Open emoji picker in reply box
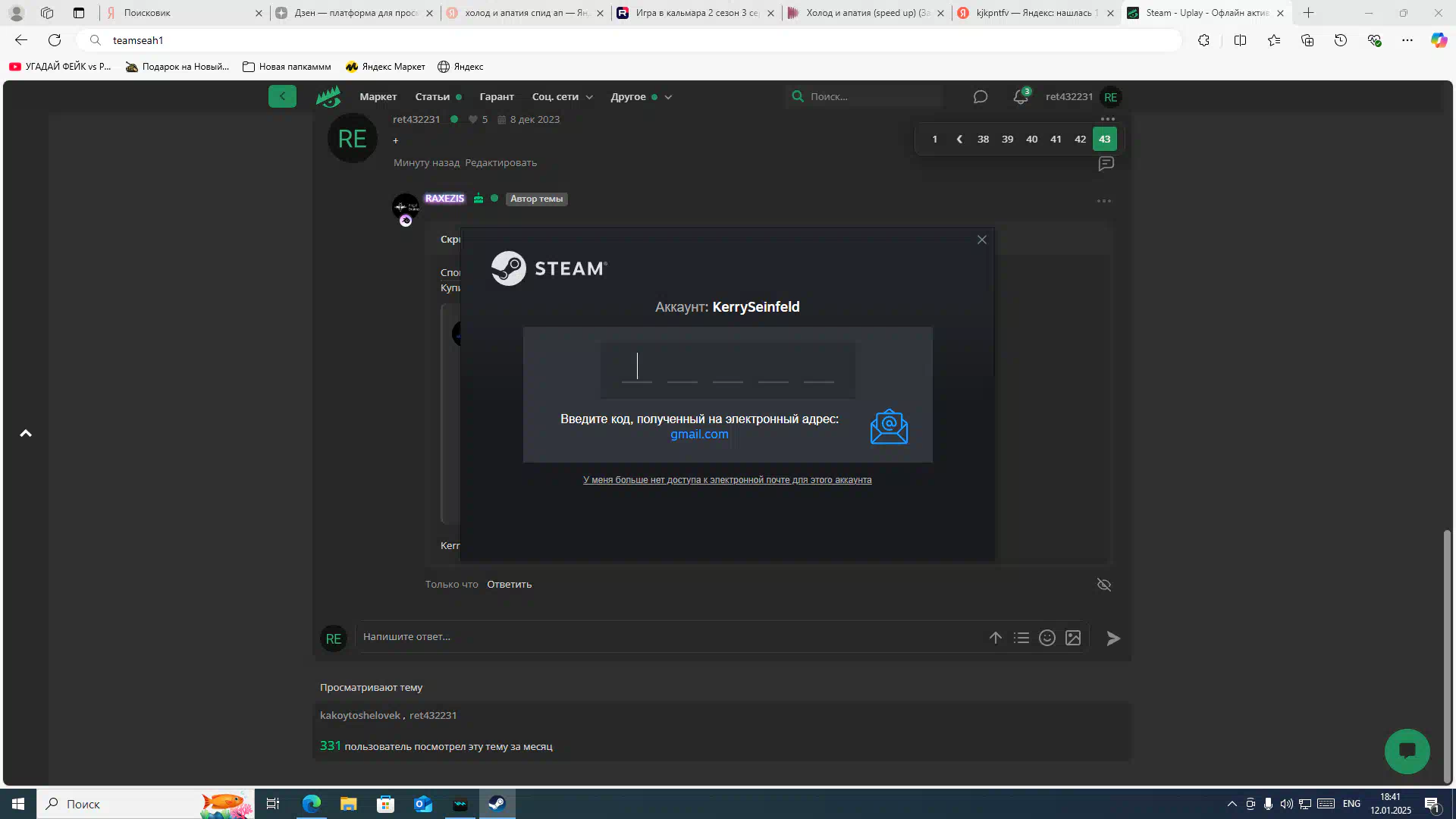1456x819 pixels. [x=1047, y=638]
